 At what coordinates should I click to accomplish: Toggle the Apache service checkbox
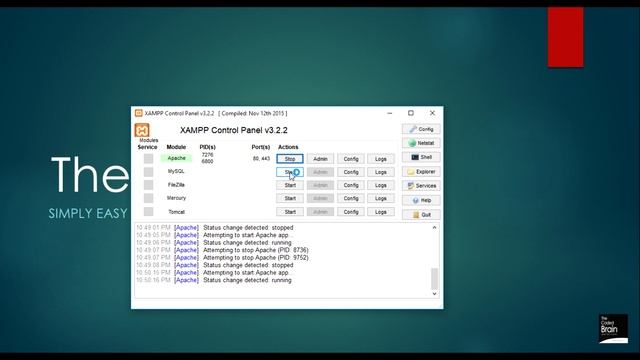(x=149, y=158)
